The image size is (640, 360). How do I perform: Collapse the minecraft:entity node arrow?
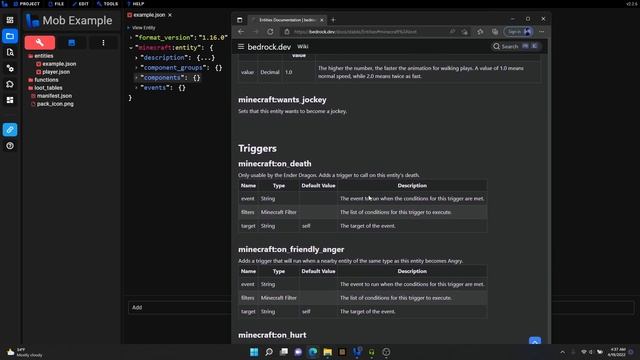pyautogui.click(x=131, y=48)
